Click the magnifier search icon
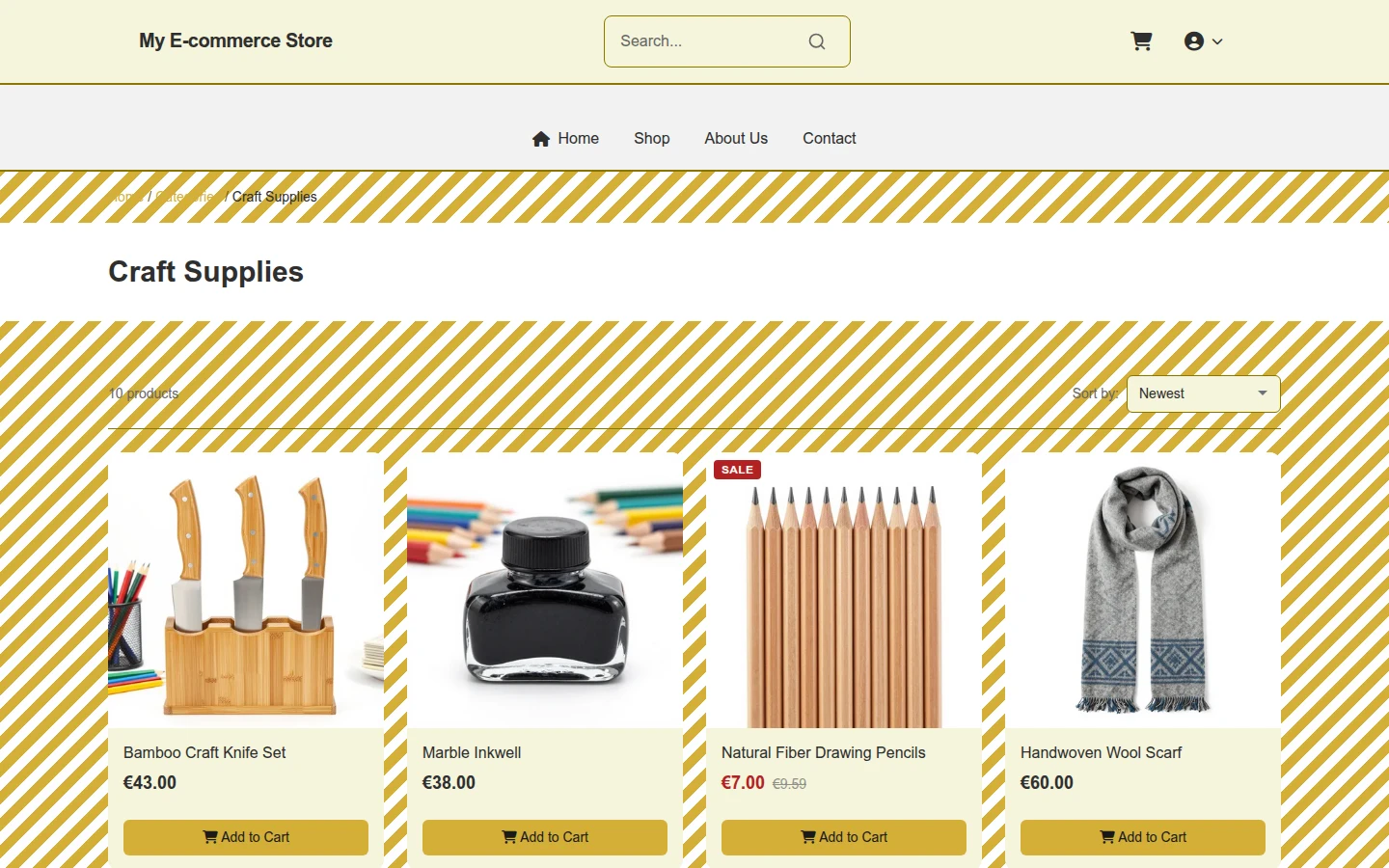The width and height of the screenshot is (1389, 868). pyautogui.click(x=817, y=41)
